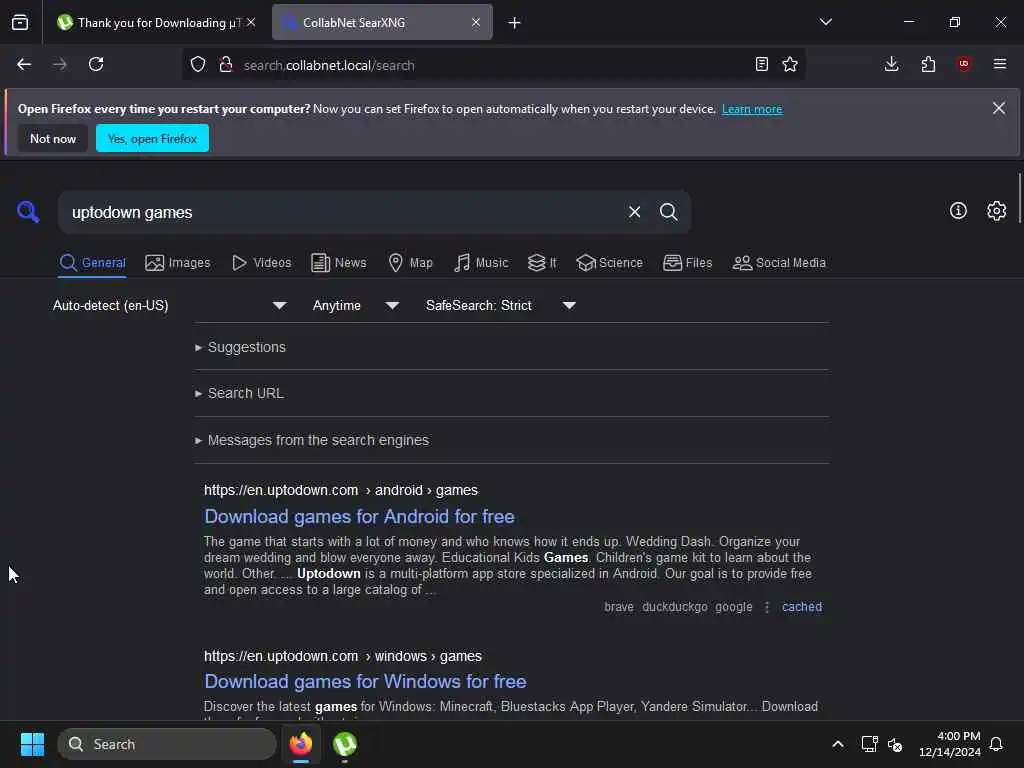Open more options dots beside cached
The height and width of the screenshot is (768, 1024).
(x=767, y=607)
